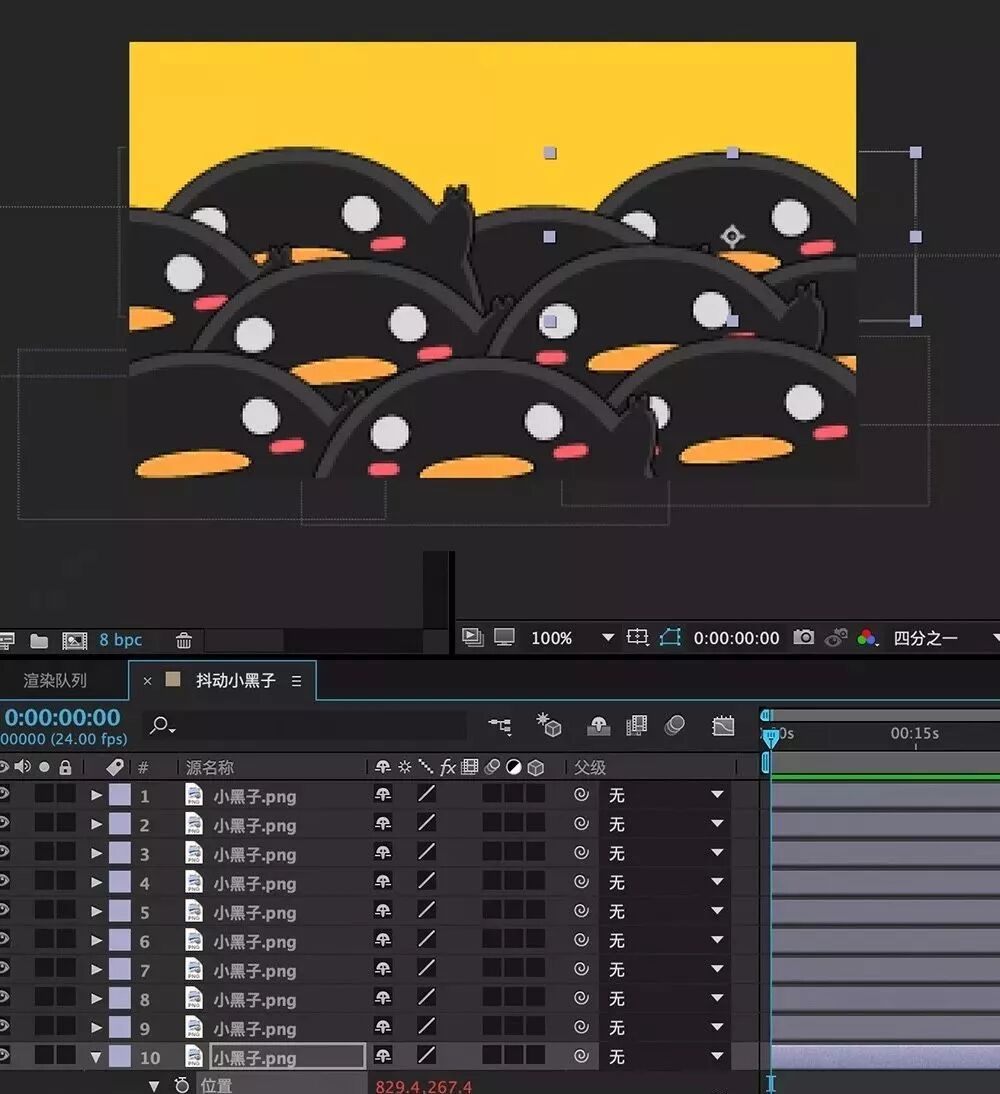The image size is (1000, 1094).
Task: Click the layer 2 duration bar in timeline
Action: [x=885, y=824]
